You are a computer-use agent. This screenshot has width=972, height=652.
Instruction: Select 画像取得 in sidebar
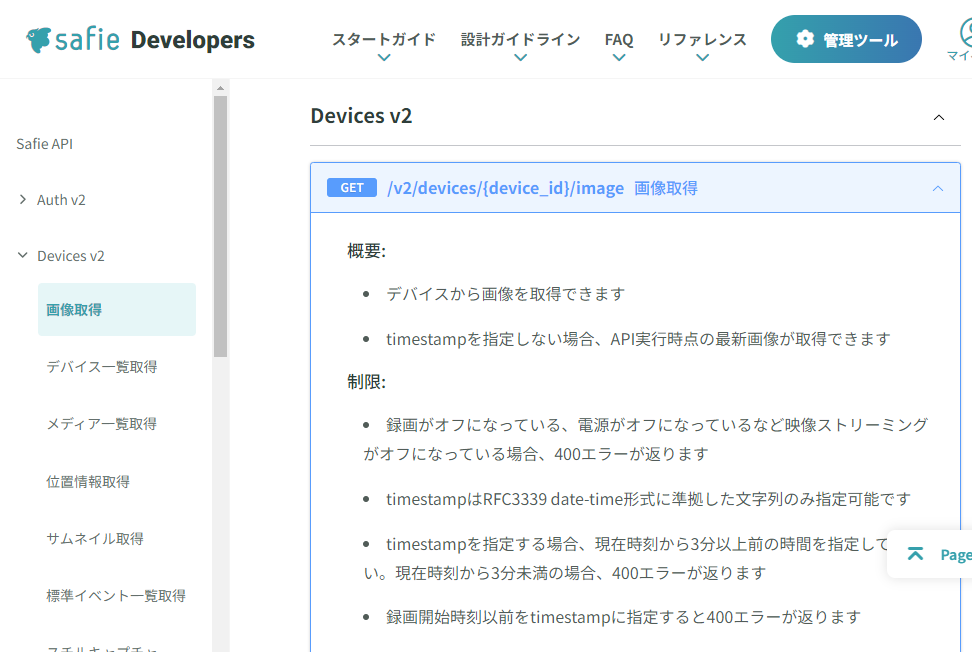click(x=117, y=309)
